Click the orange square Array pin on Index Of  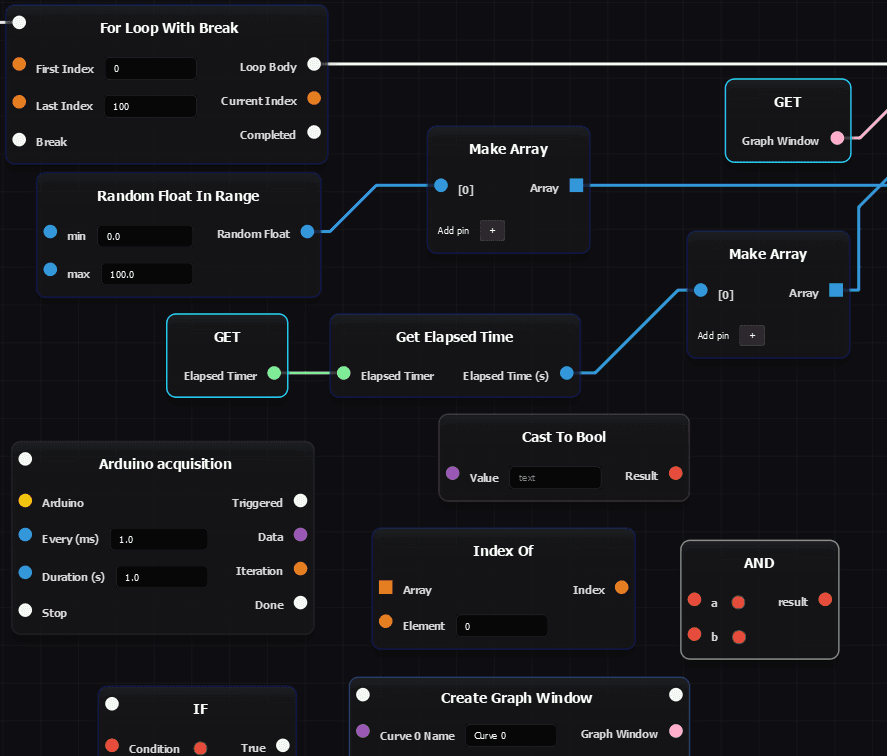[x=385, y=588]
